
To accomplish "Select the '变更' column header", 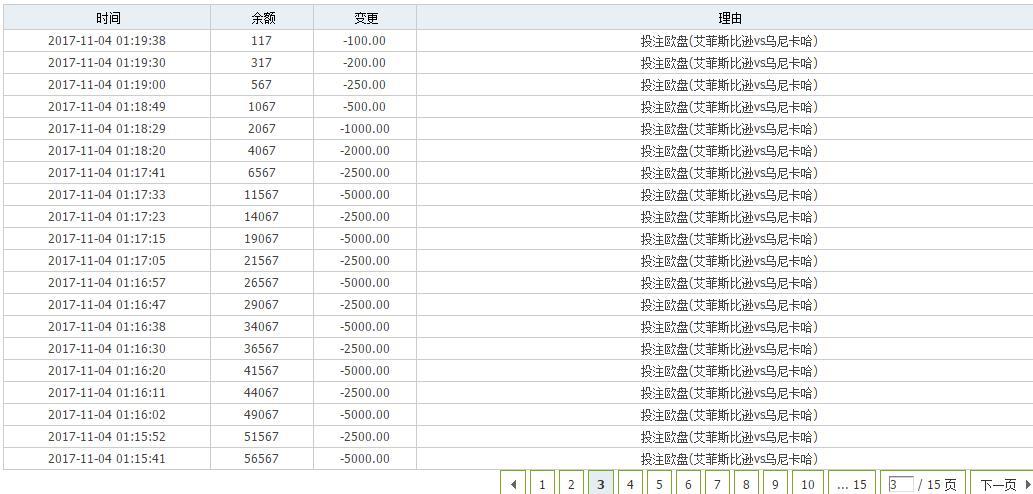I will (x=365, y=18).
